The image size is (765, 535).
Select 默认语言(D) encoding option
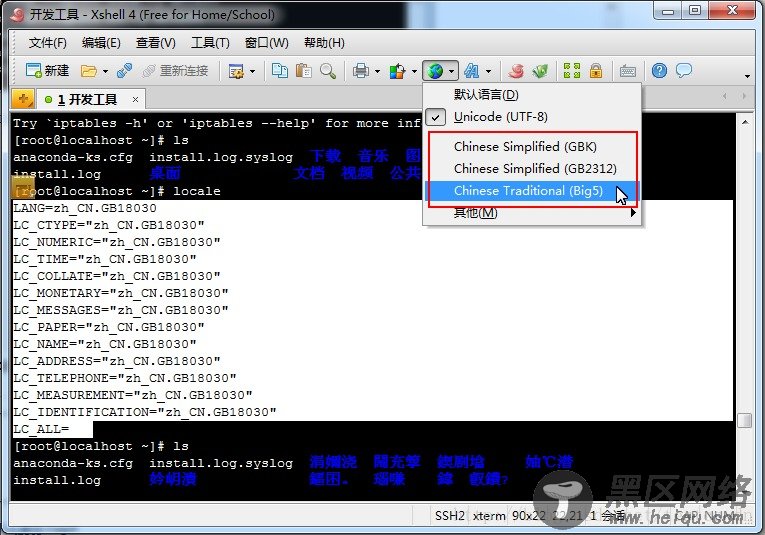tap(532, 95)
